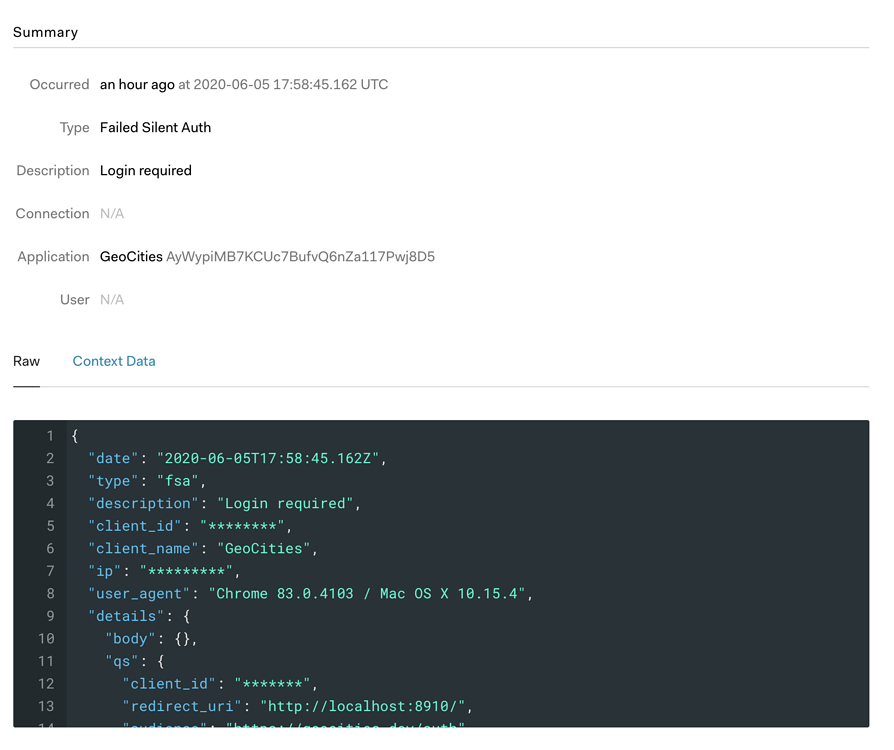Open the GeoCities application link

[131, 257]
